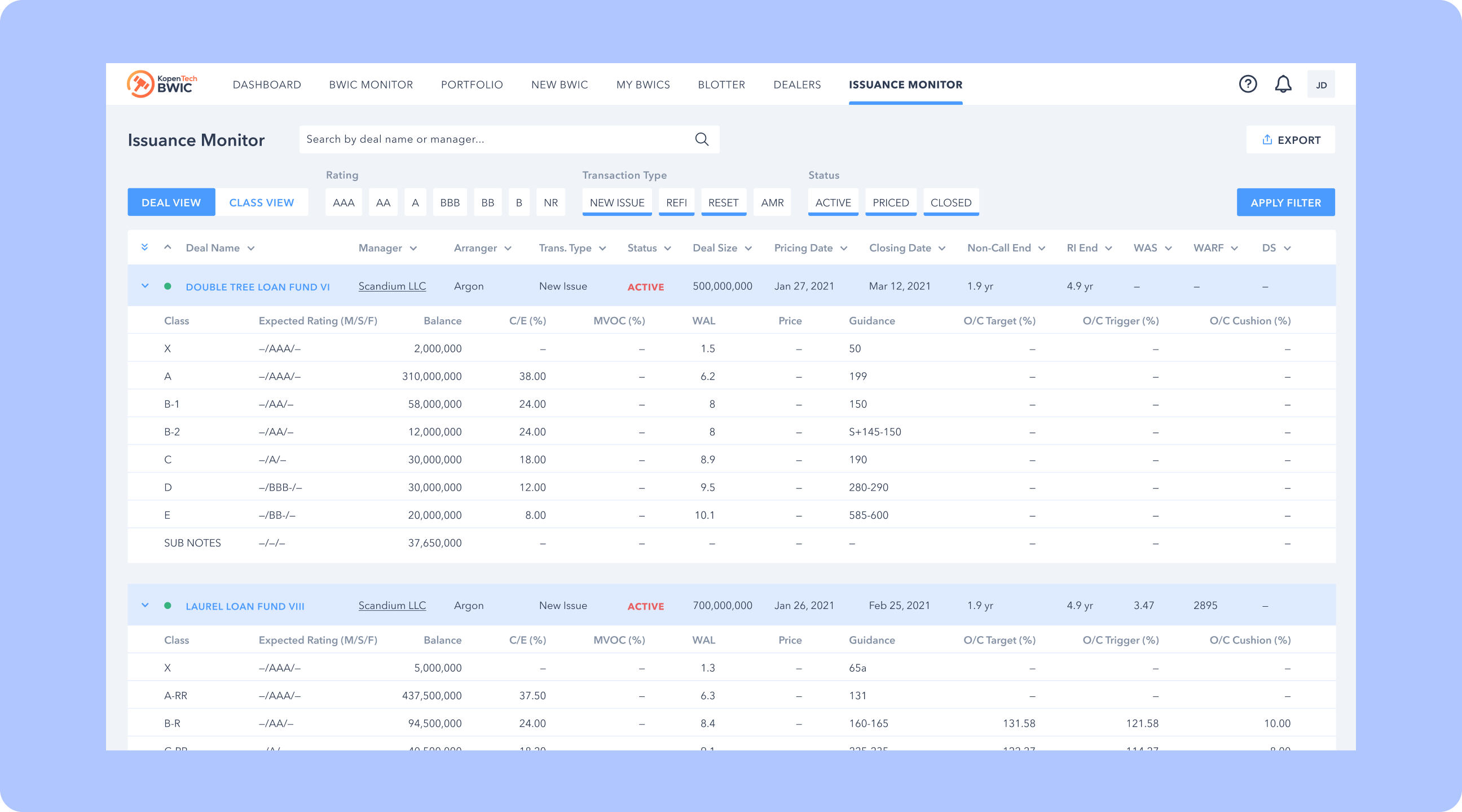Click the Apply Filter button
Viewport: 1462px width, 812px height.
click(1285, 202)
